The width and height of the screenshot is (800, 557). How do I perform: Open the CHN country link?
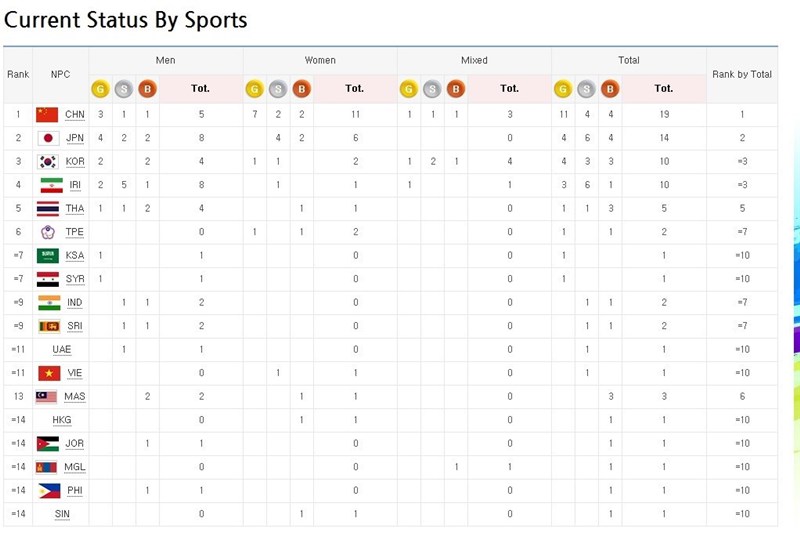coord(75,115)
